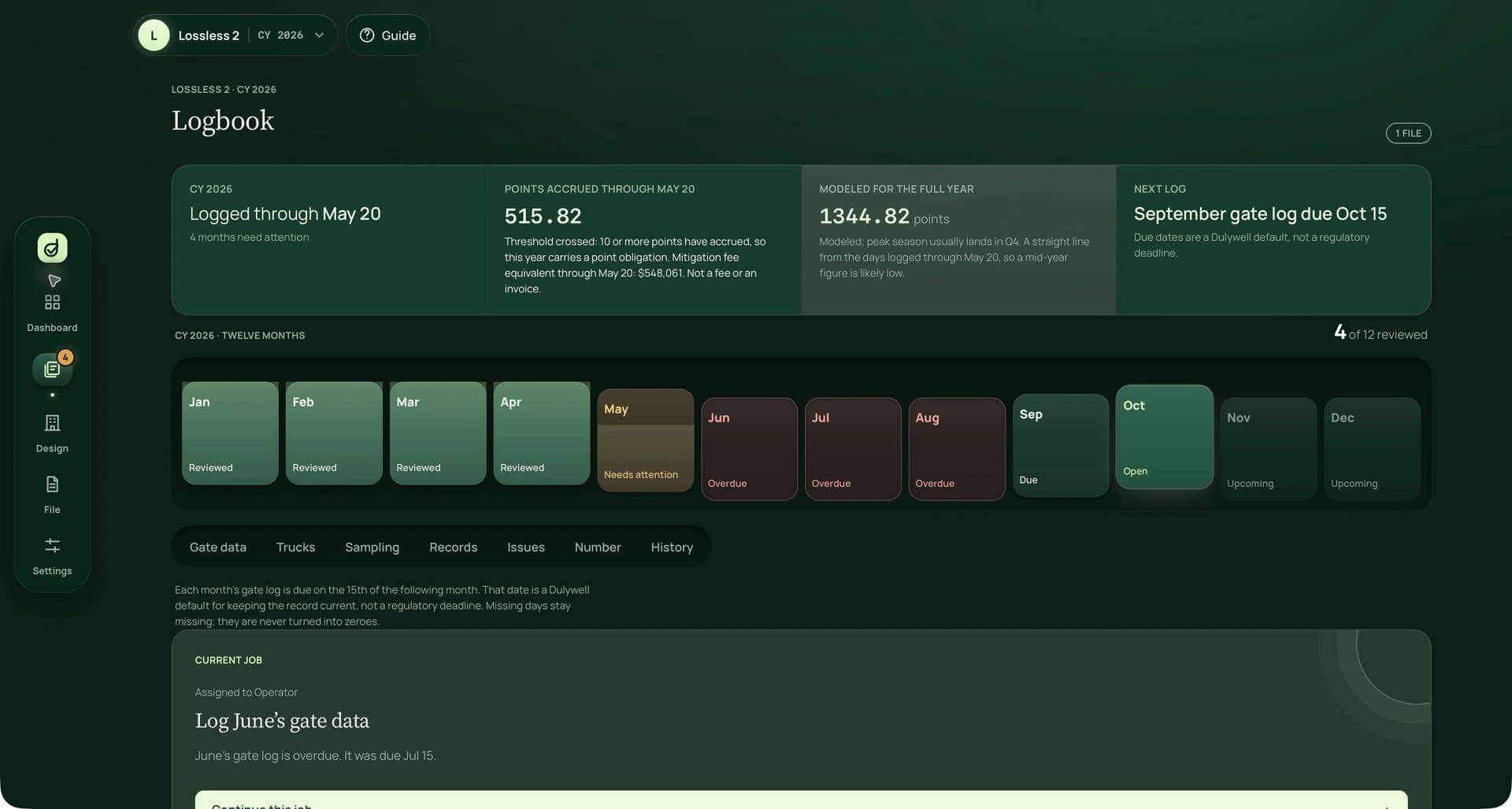Open the Dashboard grid icon
1512x809 pixels.
point(52,302)
